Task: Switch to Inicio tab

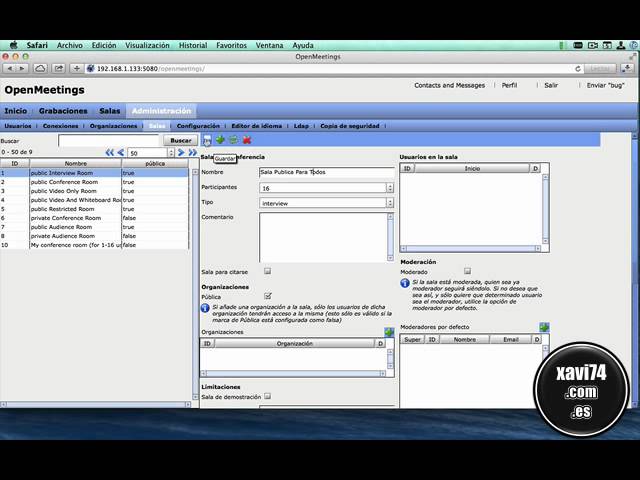Action: 16,111
